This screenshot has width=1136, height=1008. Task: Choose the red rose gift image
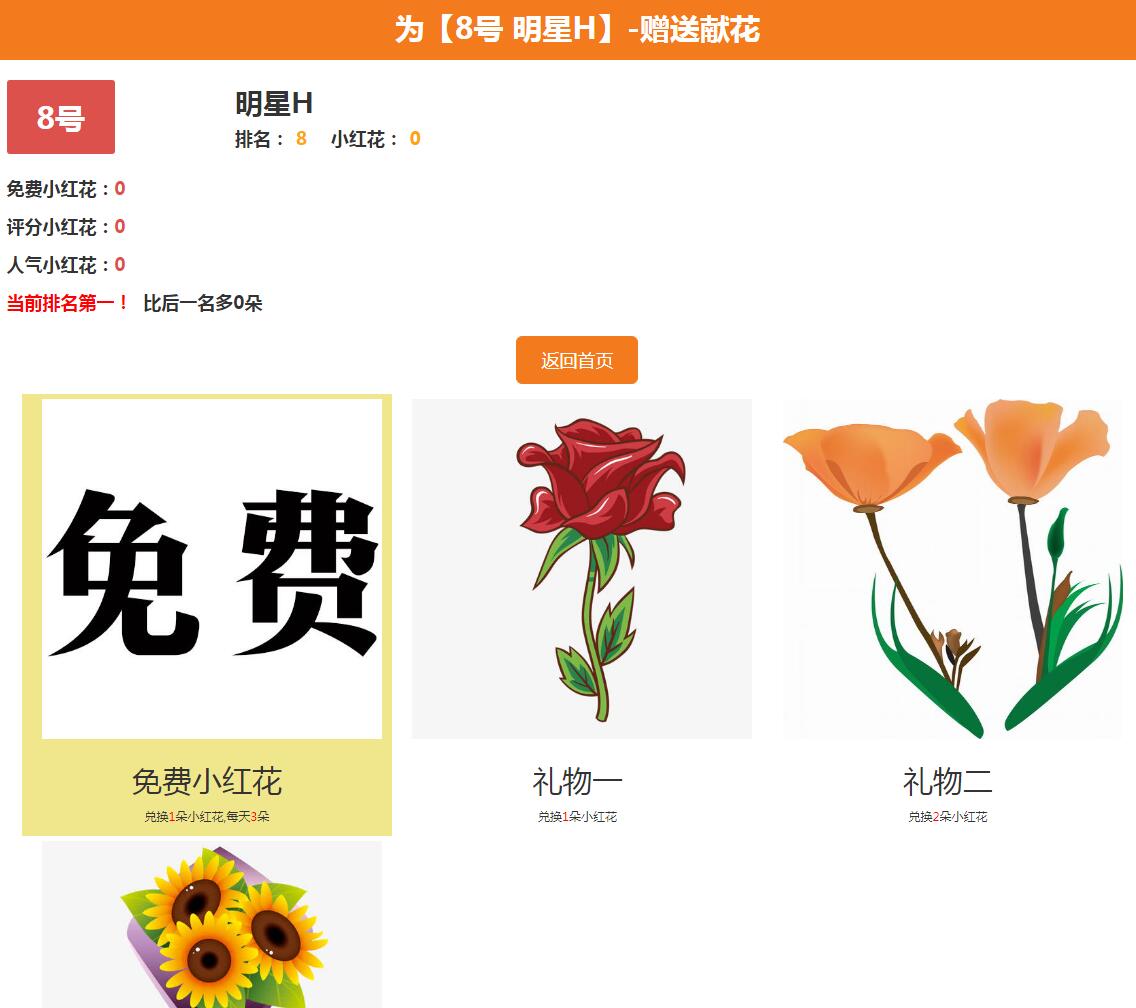582,568
